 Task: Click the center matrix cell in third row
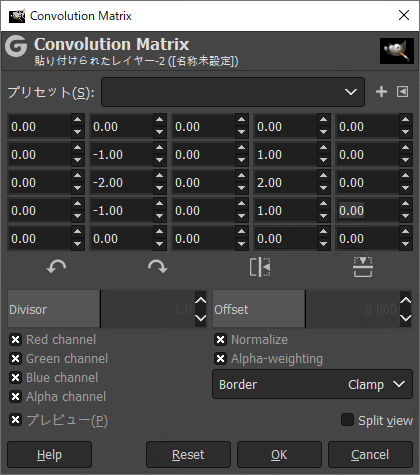[203, 182]
